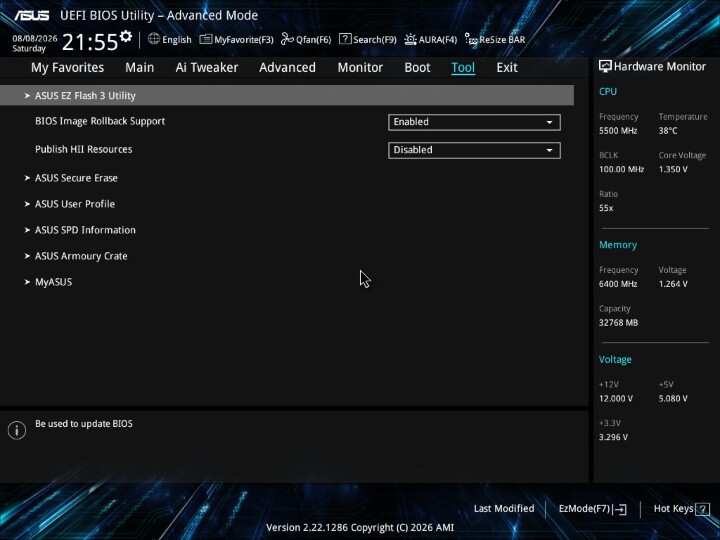The width and height of the screenshot is (720, 540).
Task: Open MyFavorite(F3) list icon
Action: point(206,39)
